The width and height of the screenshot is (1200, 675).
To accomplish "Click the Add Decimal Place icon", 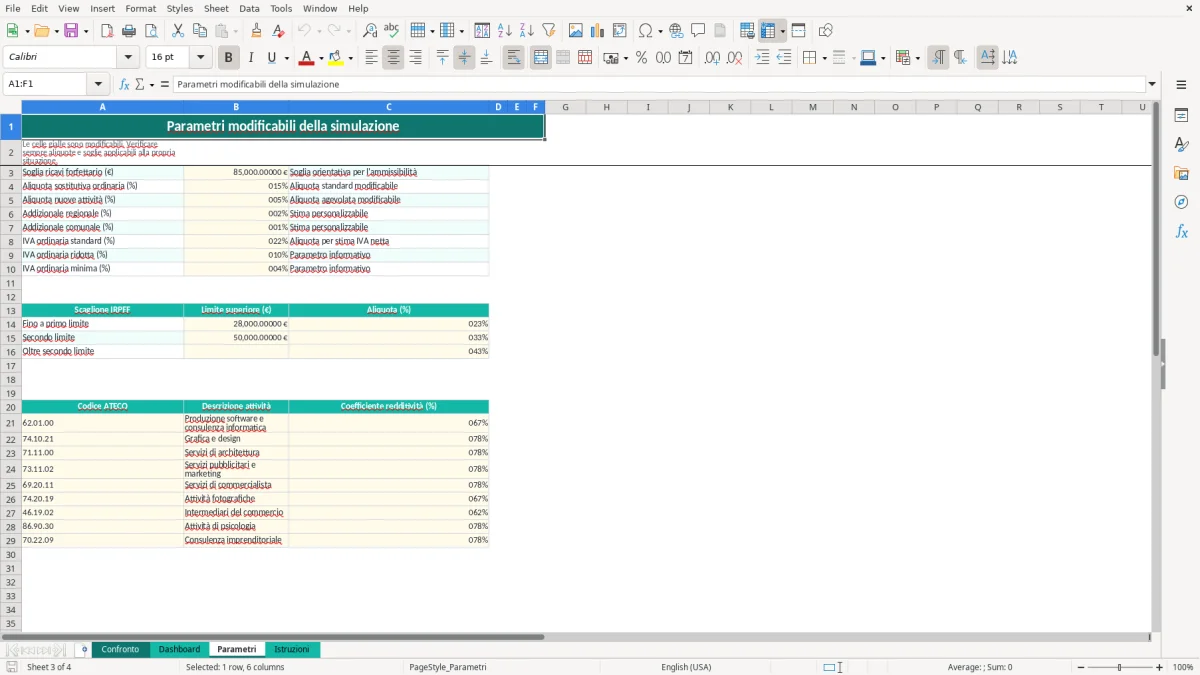I will pyautogui.click(x=712, y=58).
